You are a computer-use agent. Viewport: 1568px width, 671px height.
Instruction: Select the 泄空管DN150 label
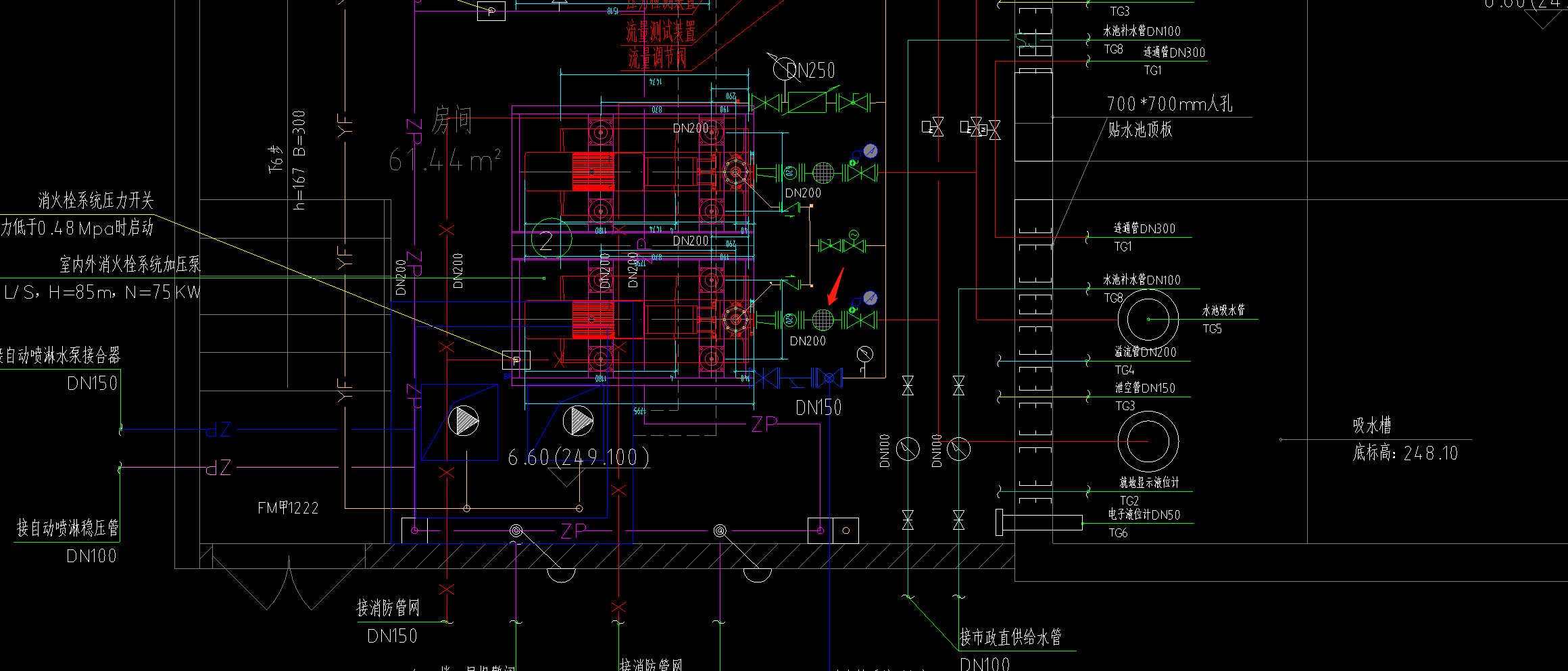1145,388
